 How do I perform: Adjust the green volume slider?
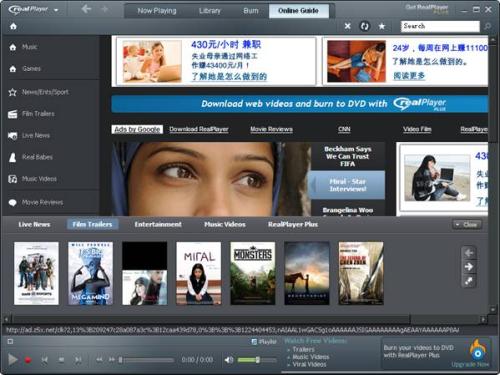257,360
